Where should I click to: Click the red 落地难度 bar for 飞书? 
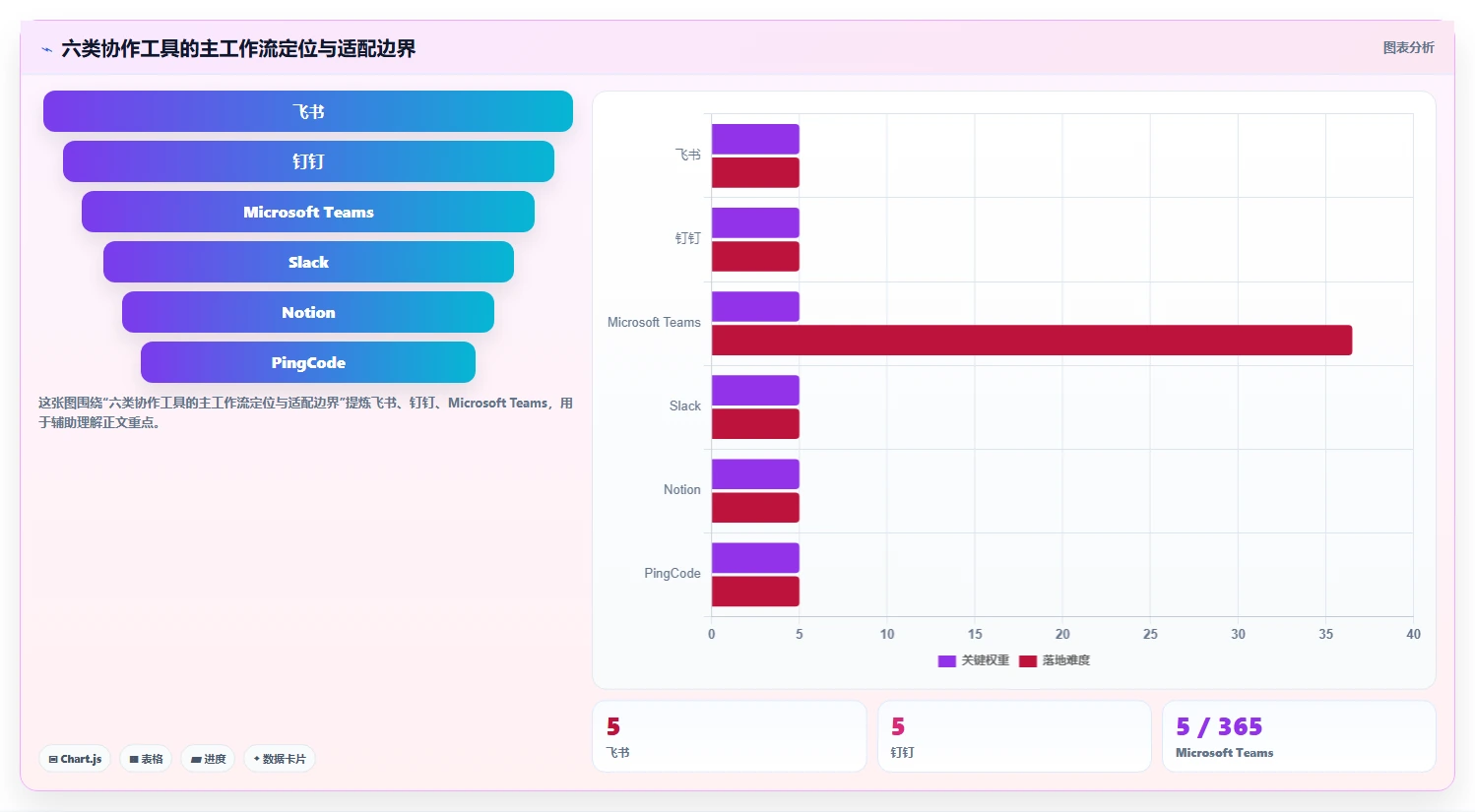tap(755, 172)
